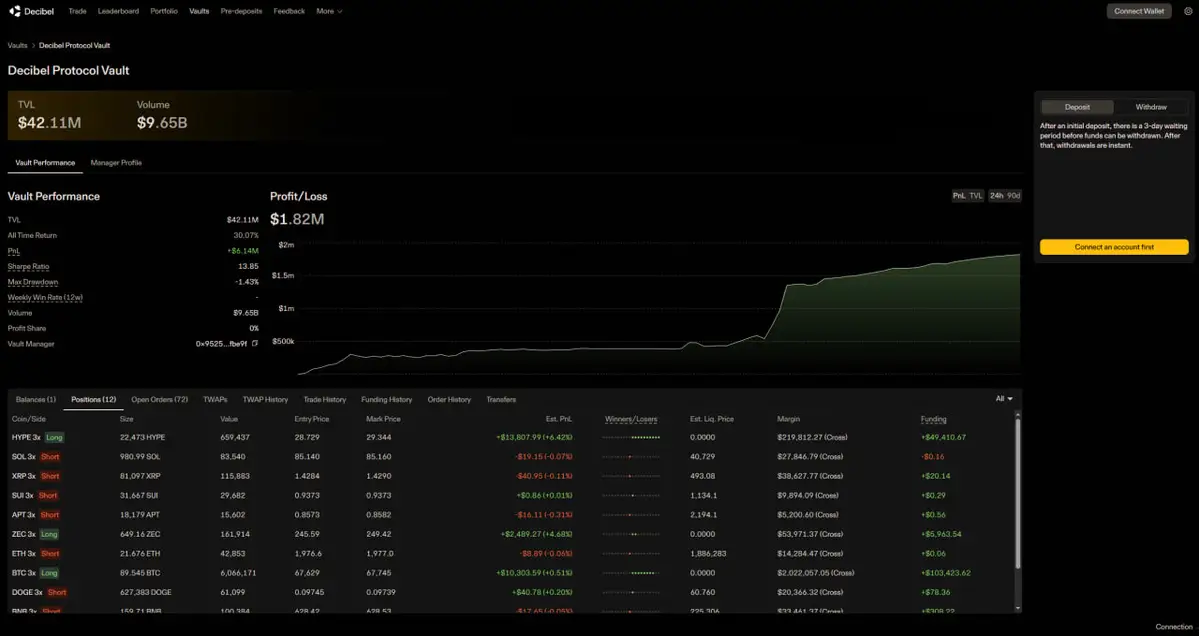
Task: Go to Leaderboard in the navigation bar
Action: coord(118,11)
